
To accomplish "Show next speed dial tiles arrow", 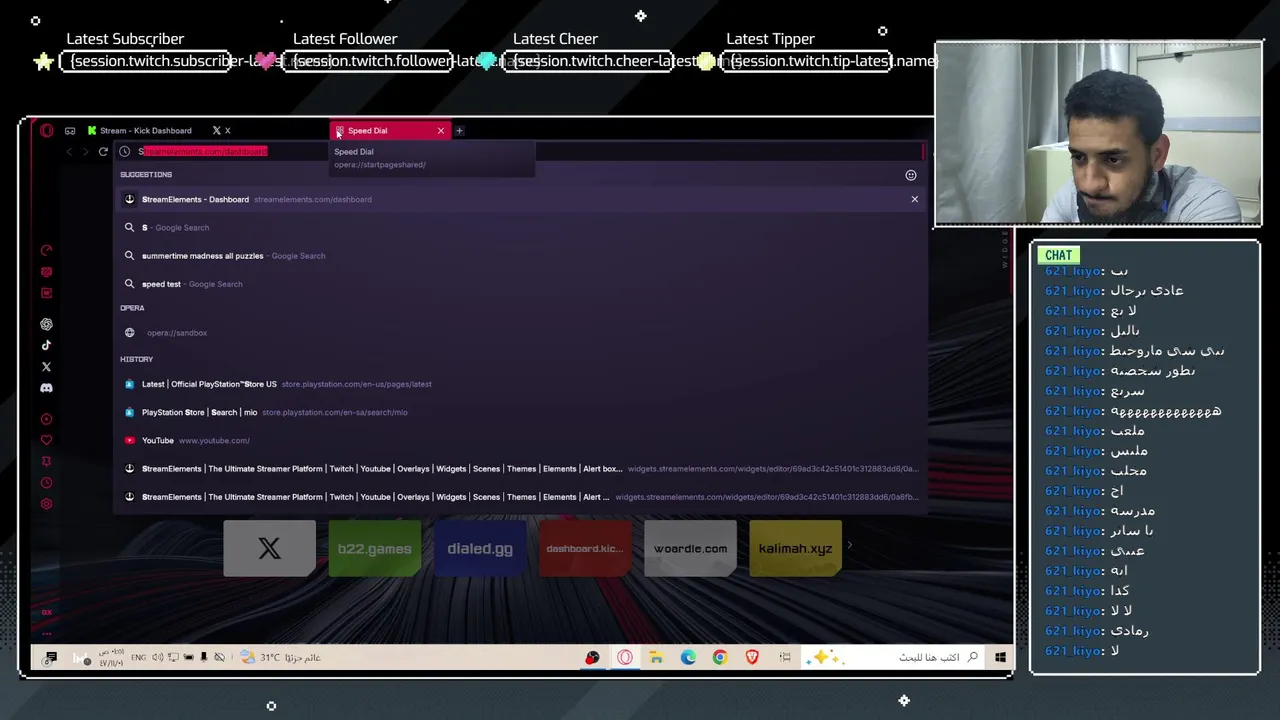I will click(850, 545).
